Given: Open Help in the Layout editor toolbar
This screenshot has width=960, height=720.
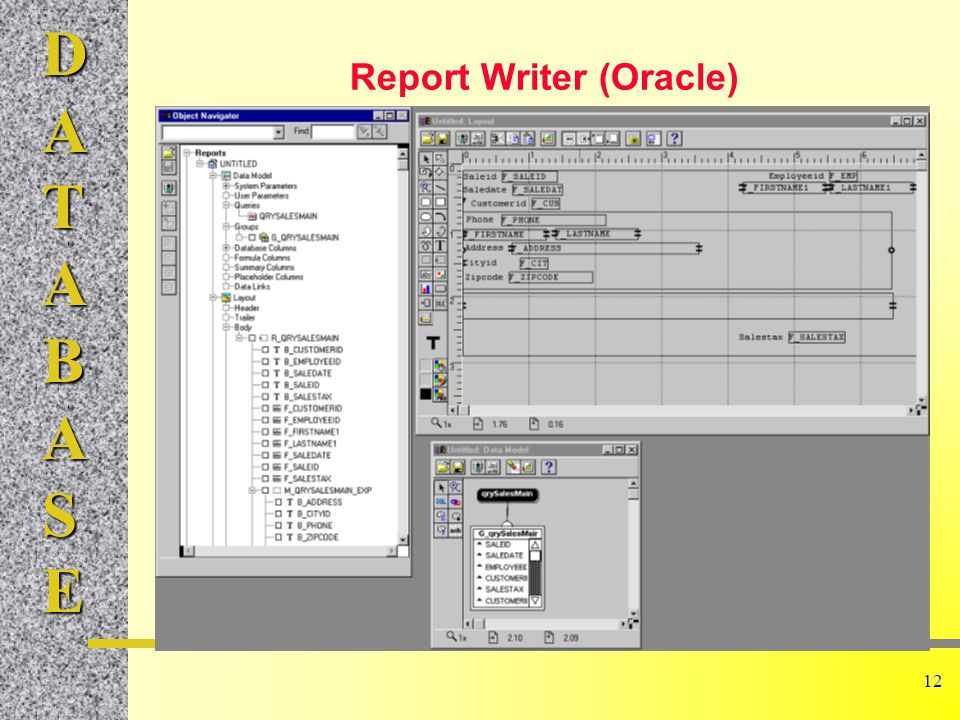Looking at the screenshot, I should [x=674, y=138].
